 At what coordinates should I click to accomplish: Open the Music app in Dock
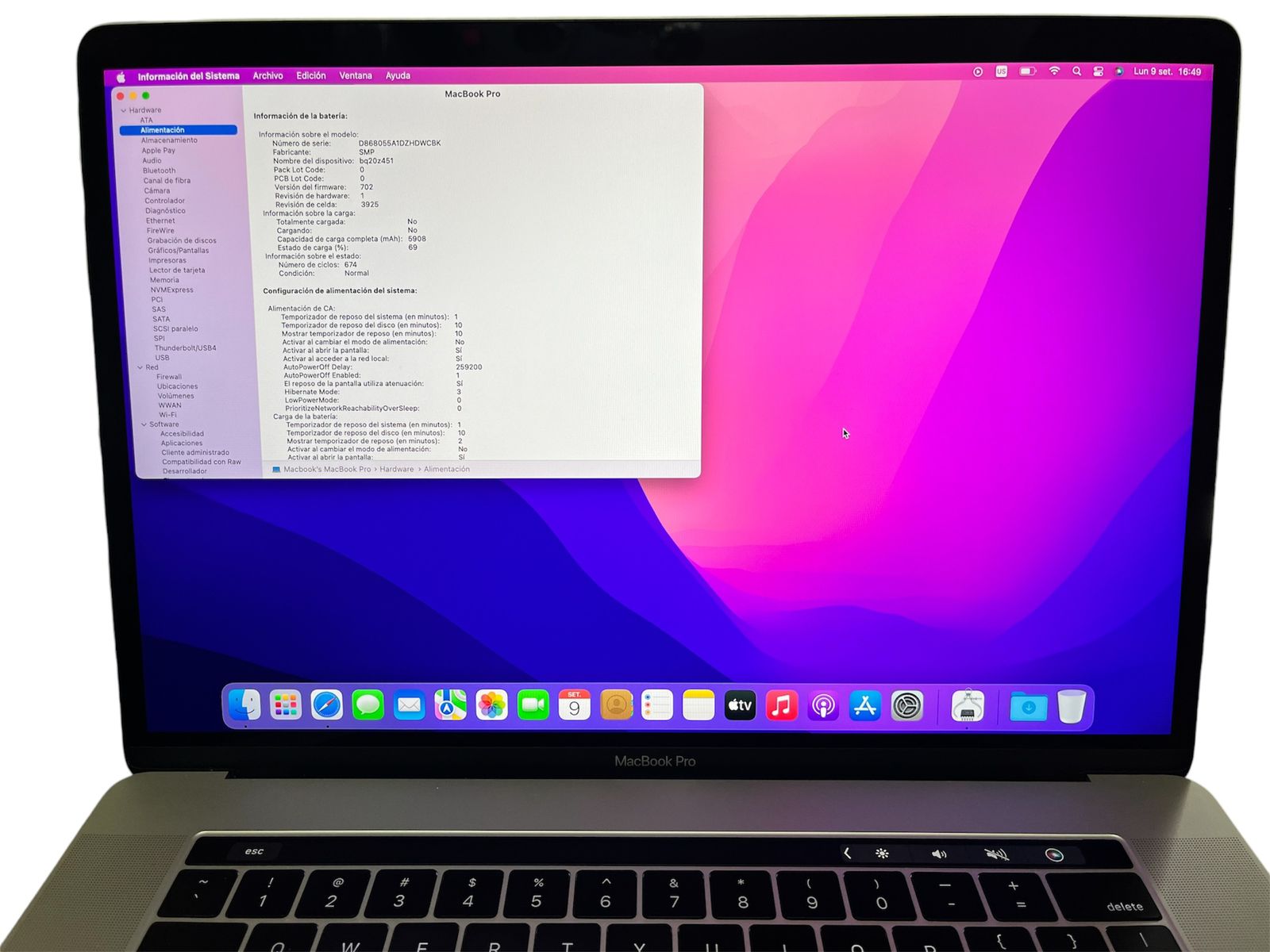781,705
